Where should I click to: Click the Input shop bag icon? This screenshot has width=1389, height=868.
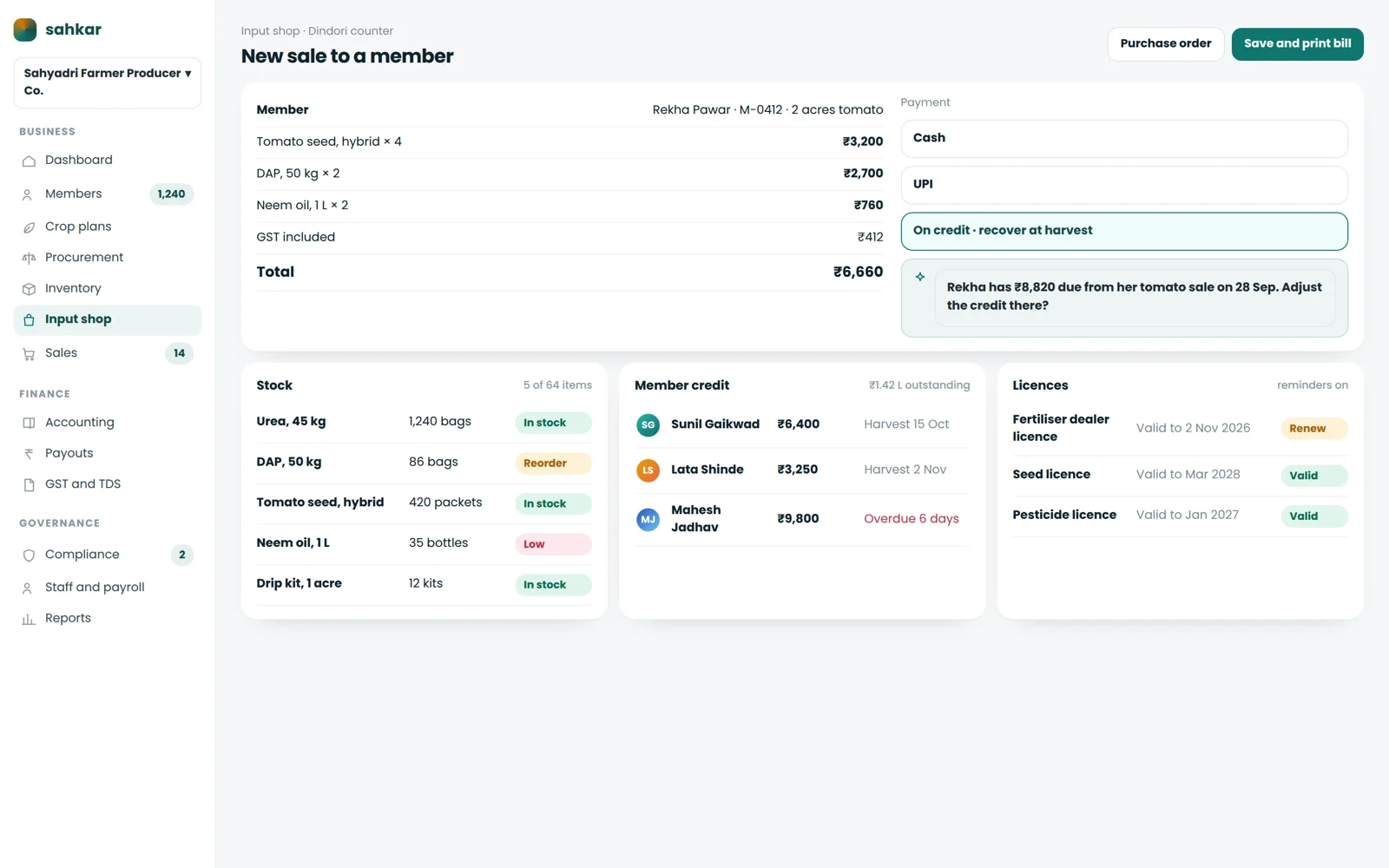[x=29, y=319]
